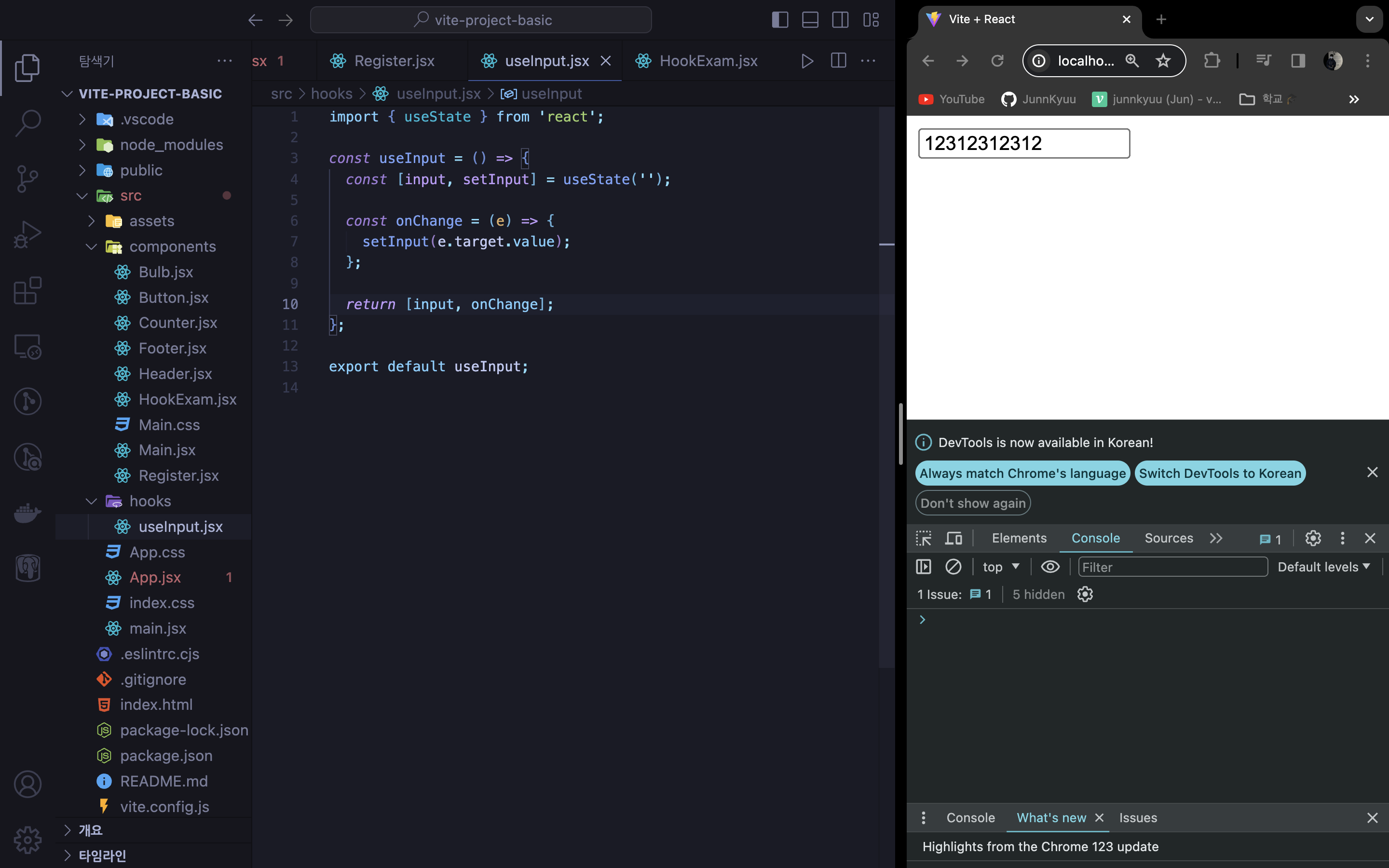Open the Search view in activity bar
This screenshot has height=868, width=1389.
point(27,123)
